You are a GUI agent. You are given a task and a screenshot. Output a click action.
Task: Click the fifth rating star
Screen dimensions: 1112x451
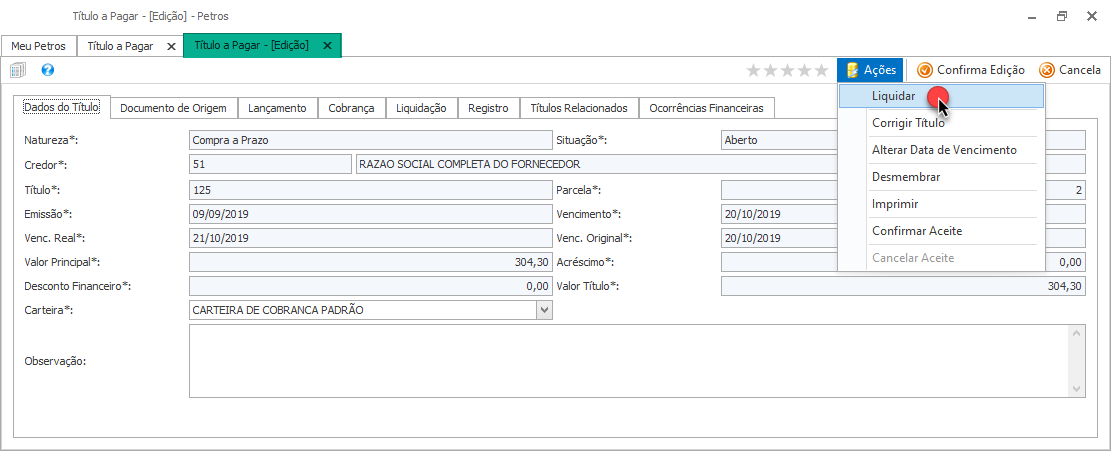coord(821,70)
